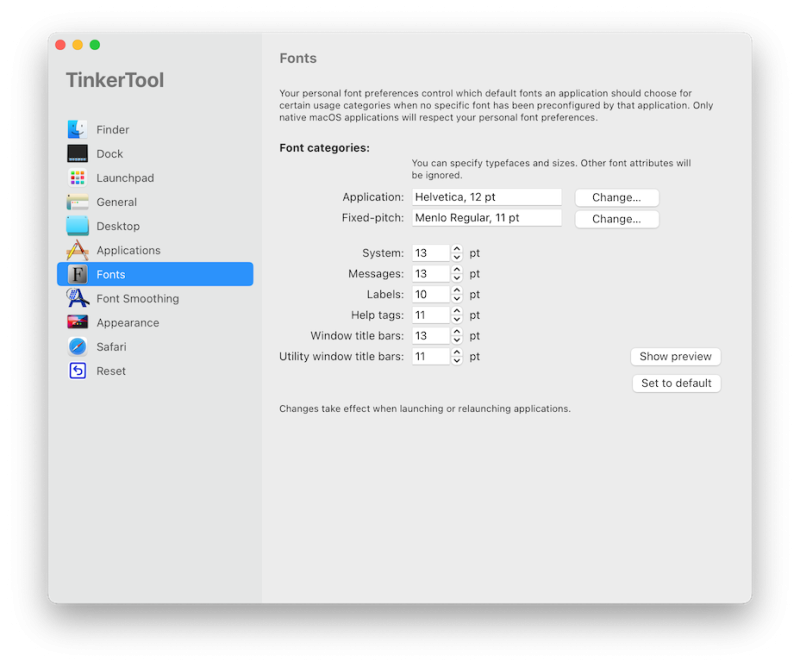The image size is (800, 667).
Task: Decrease Messages font size with stepper
Action: click(457, 278)
